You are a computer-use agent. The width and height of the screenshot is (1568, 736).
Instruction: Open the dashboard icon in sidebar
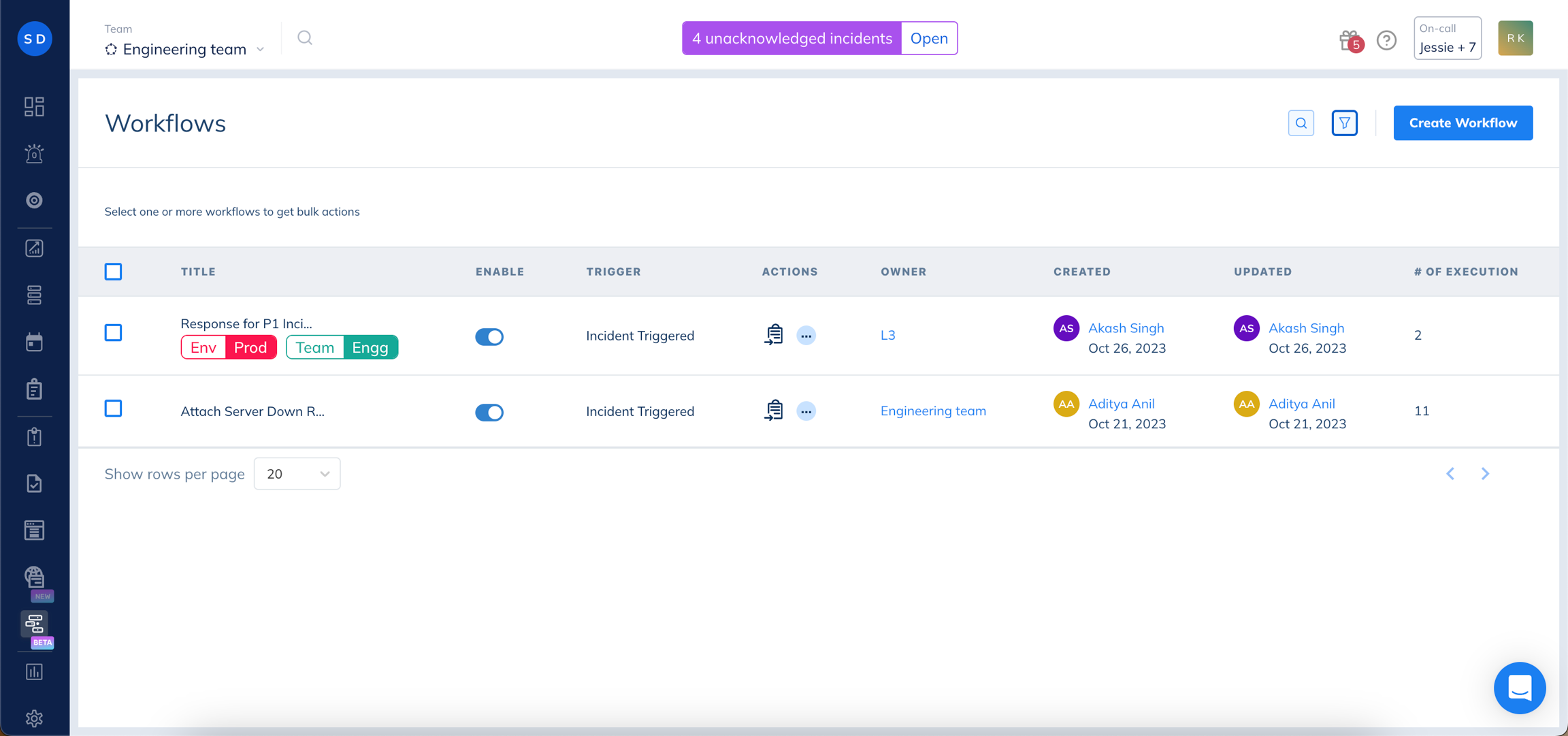34,107
